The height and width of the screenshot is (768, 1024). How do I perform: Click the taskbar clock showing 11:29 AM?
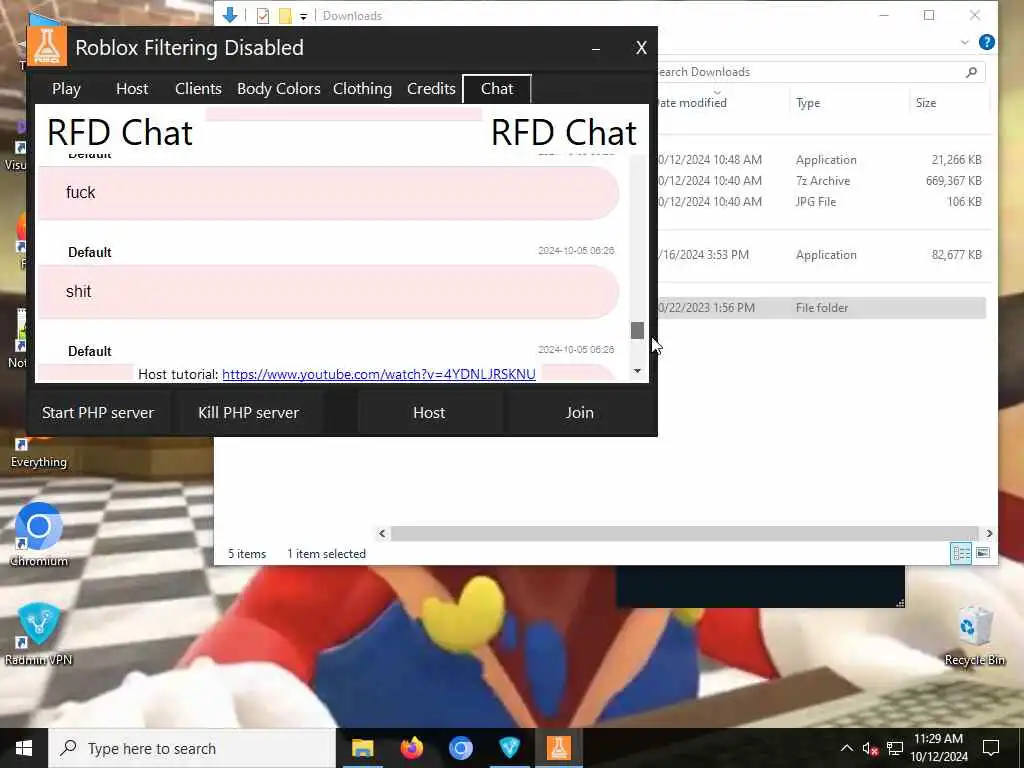point(938,748)
